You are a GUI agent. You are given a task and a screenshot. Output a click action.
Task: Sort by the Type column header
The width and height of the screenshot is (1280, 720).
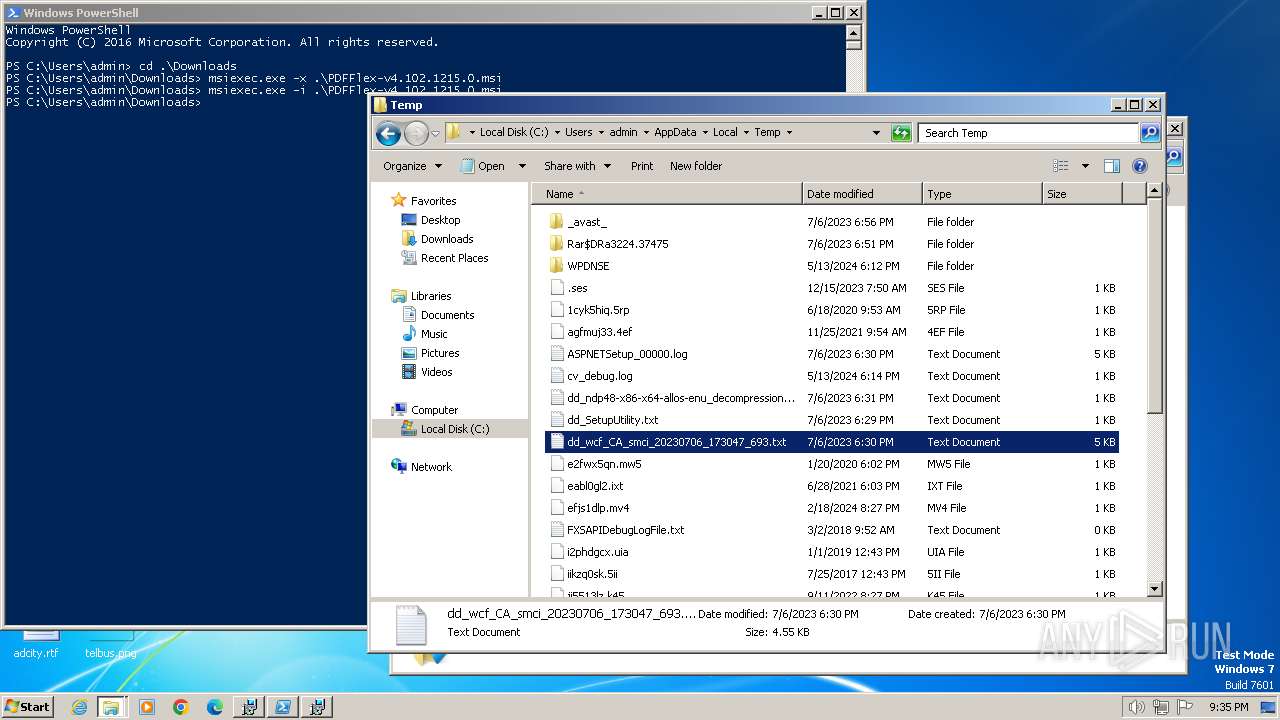[982, 194]
